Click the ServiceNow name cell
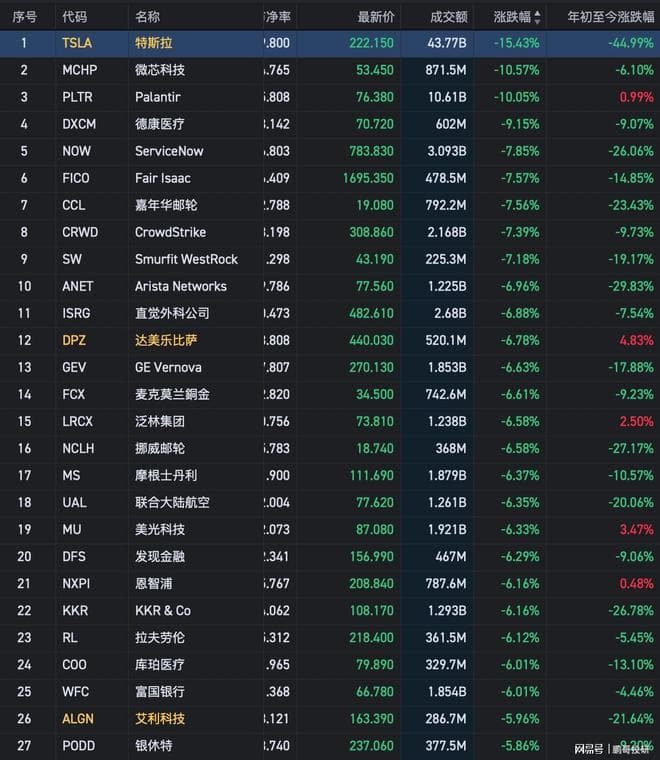Viewport: 660px width, 760px height. click(169, 151)
